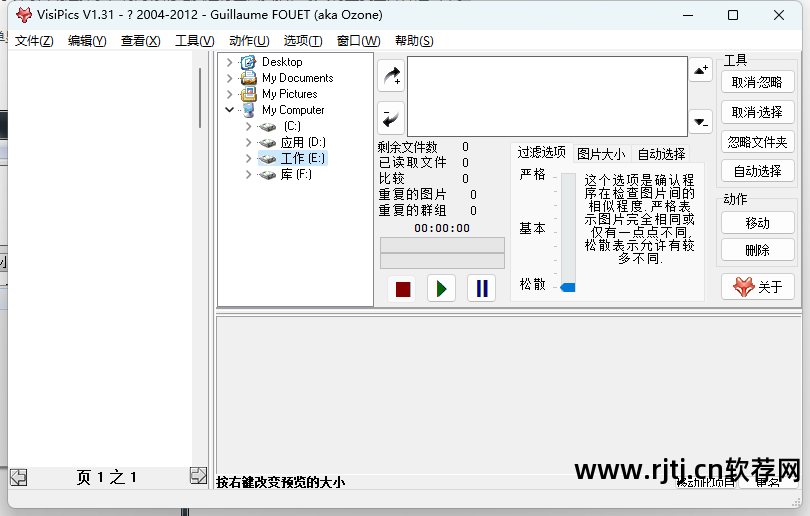Image resolution: width=810 pixels, height=516 pixels.
Task: Go to the next preview page arrow
Action: [x=198, y=476]
